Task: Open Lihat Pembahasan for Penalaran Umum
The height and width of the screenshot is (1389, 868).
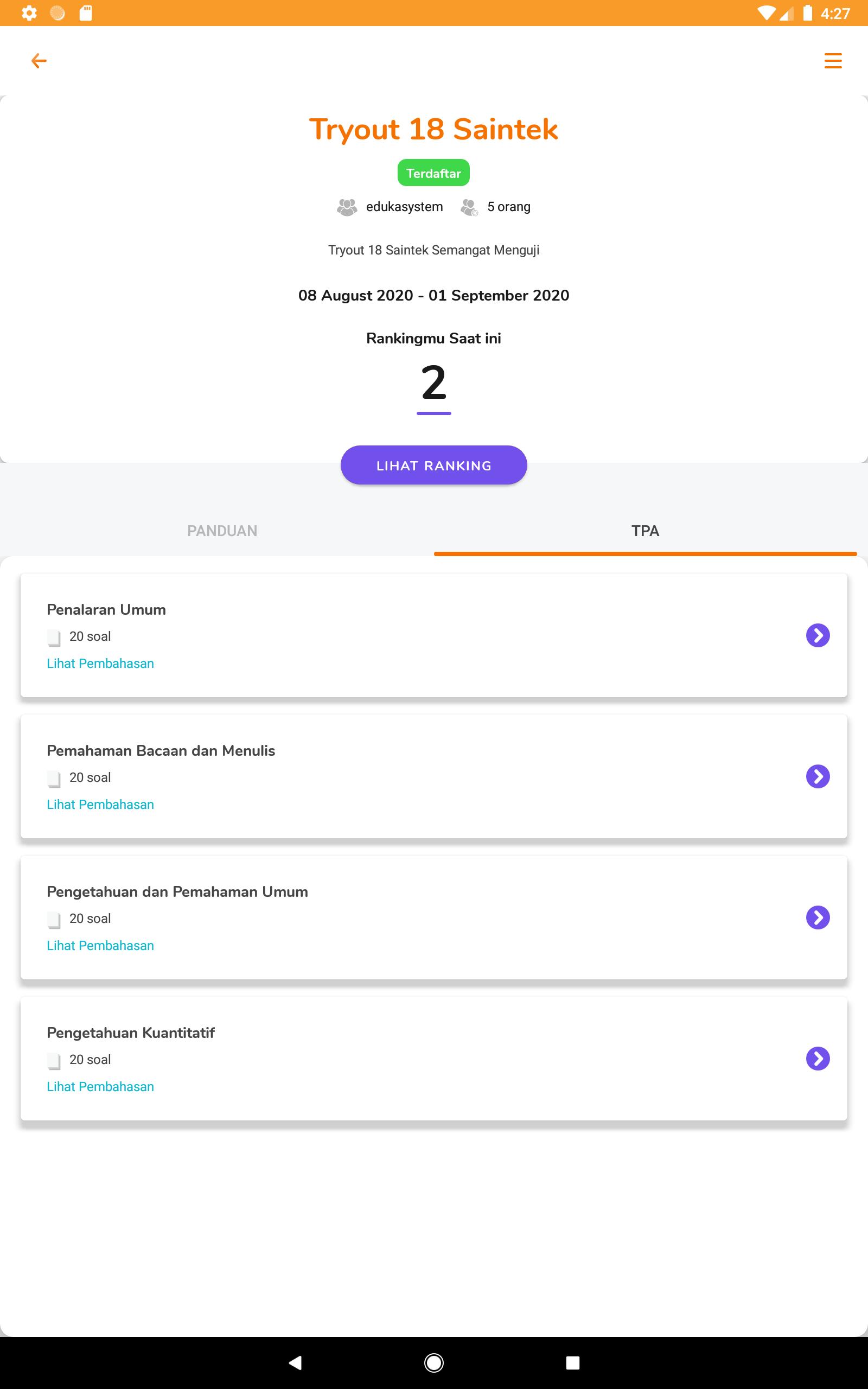Action: 100,664
